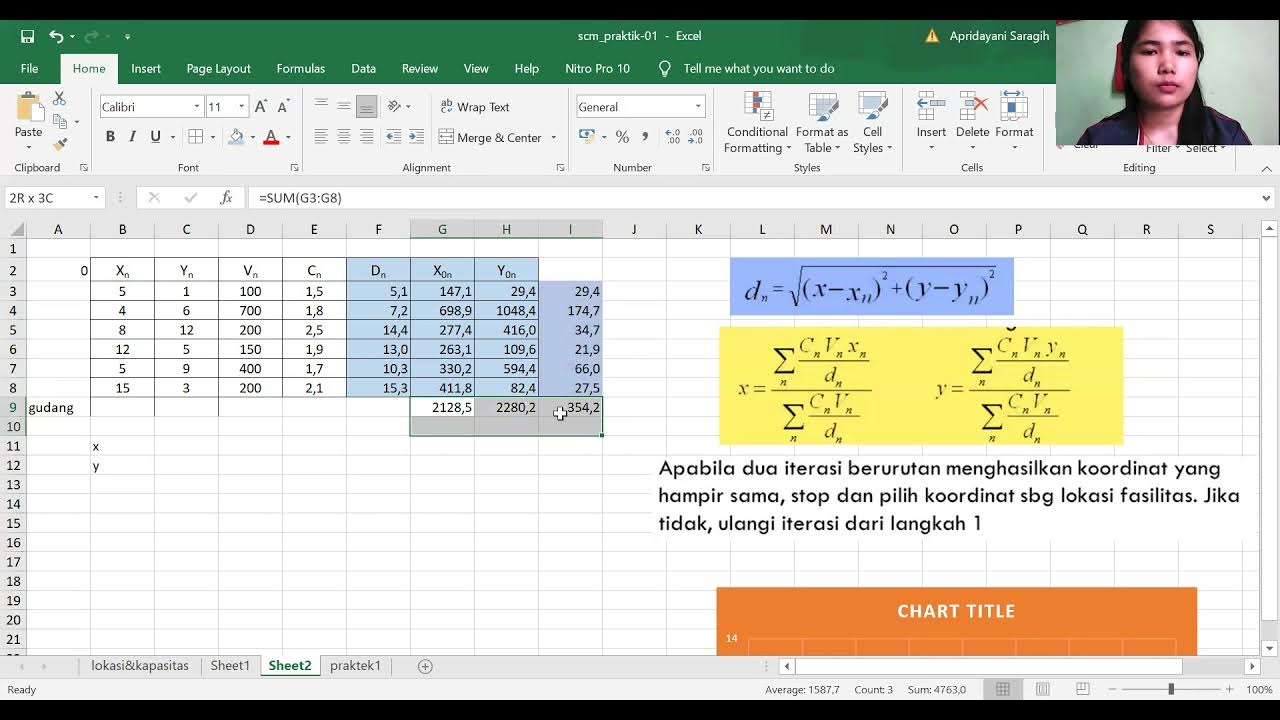This screenshot has width=1280, height=720.
Task: Add a new sheet with plus icon
Action: coord(425,666)
